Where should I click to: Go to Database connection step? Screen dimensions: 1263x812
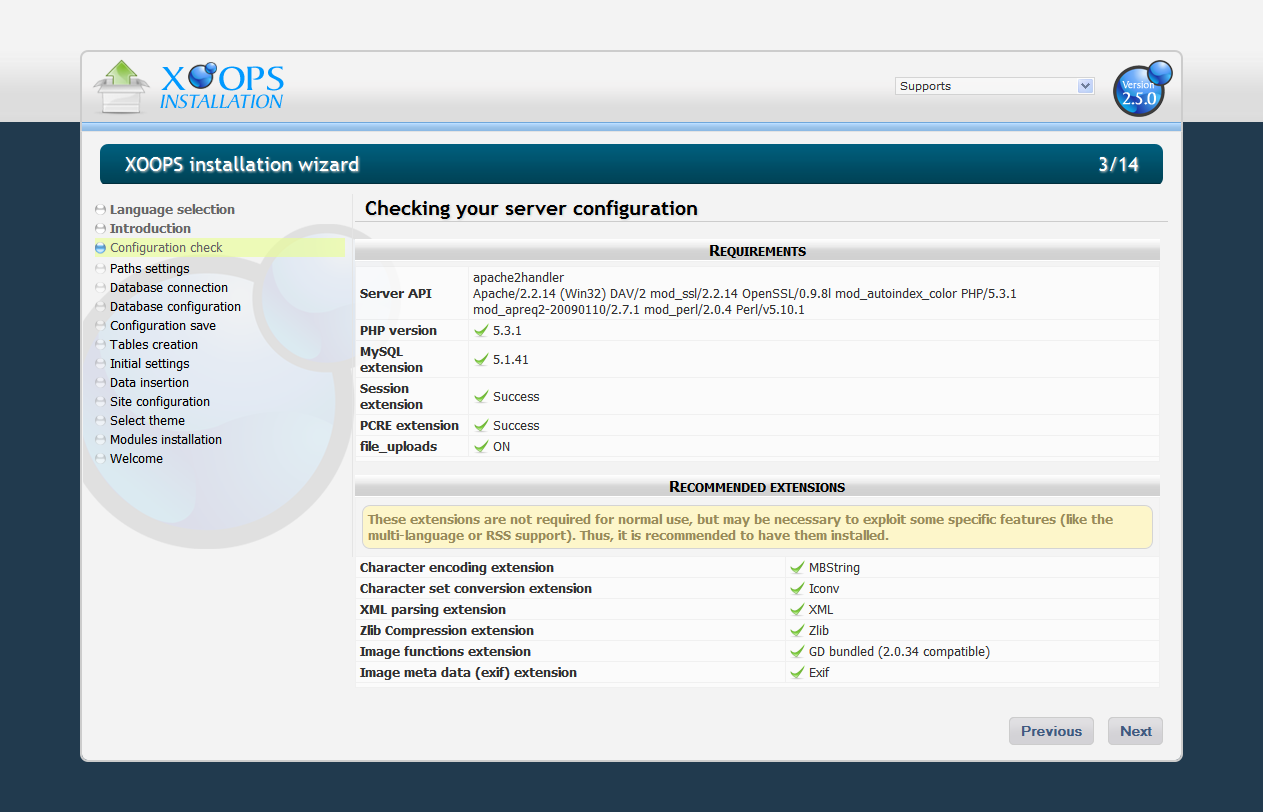[x=169, y=287]
